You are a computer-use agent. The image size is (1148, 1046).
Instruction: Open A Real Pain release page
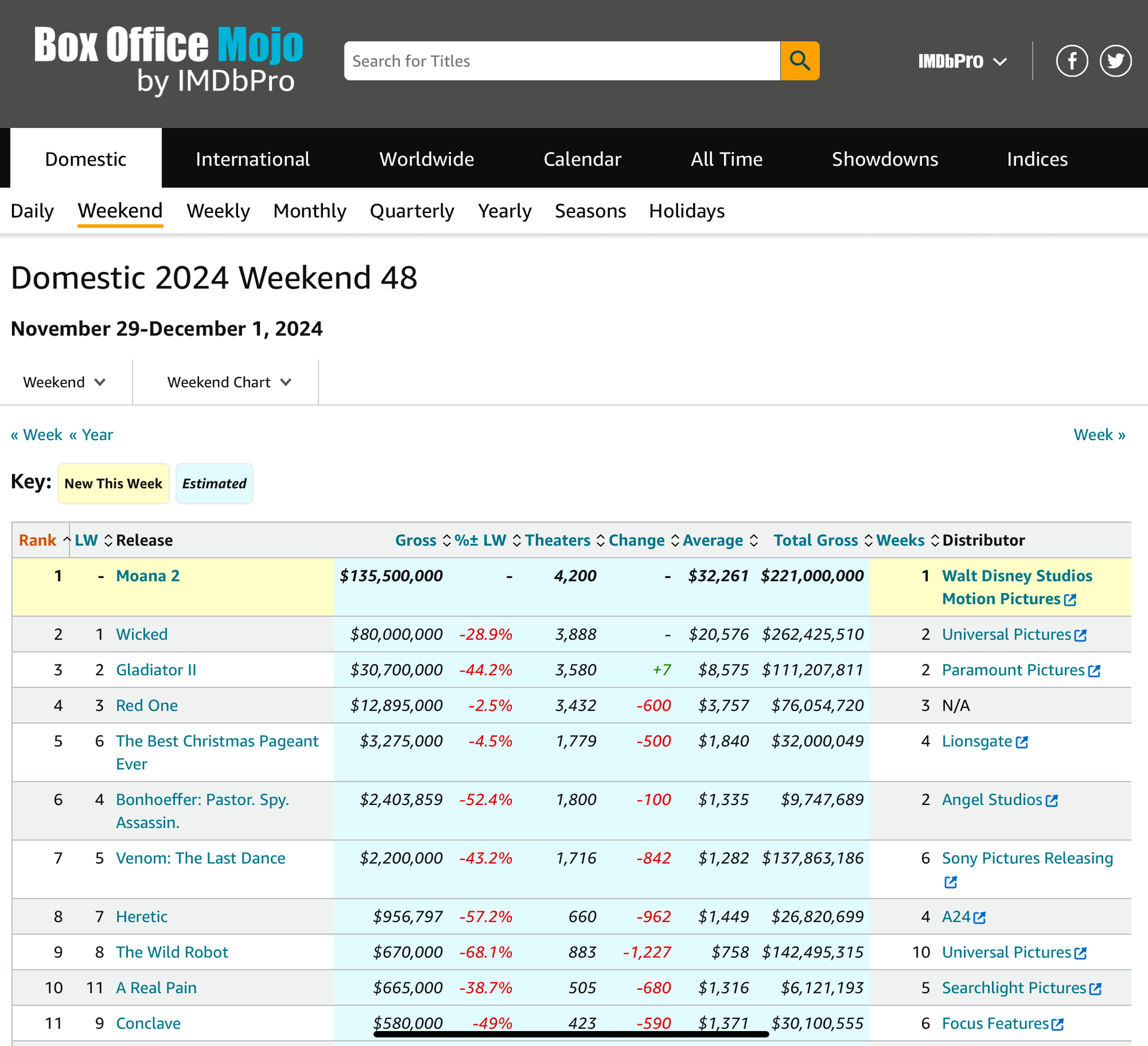(156, 988)
